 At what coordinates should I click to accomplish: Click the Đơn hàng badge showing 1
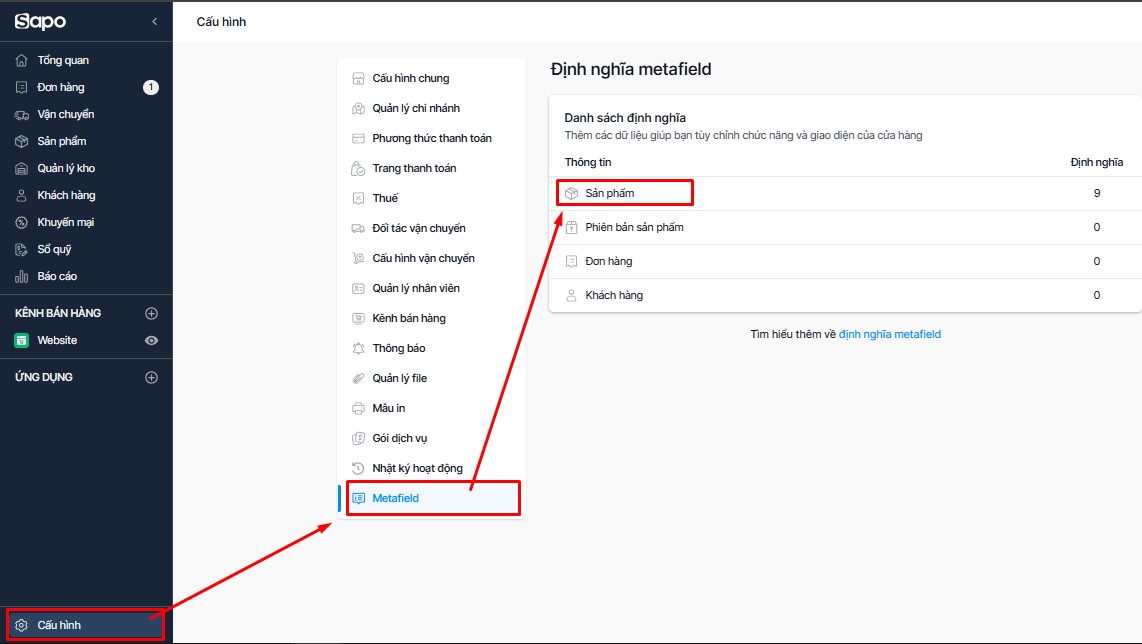pyautogui.click(x=151, y=87)
